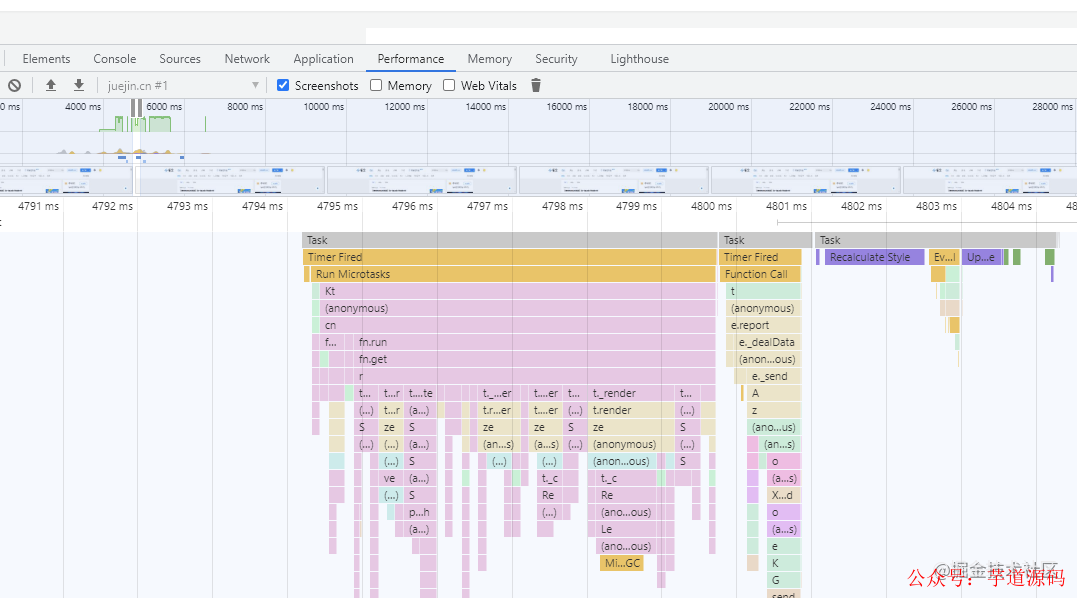Open the Lighthouse tab
1077x598 pixels.
pyautogui.click(x=639, y=59)
